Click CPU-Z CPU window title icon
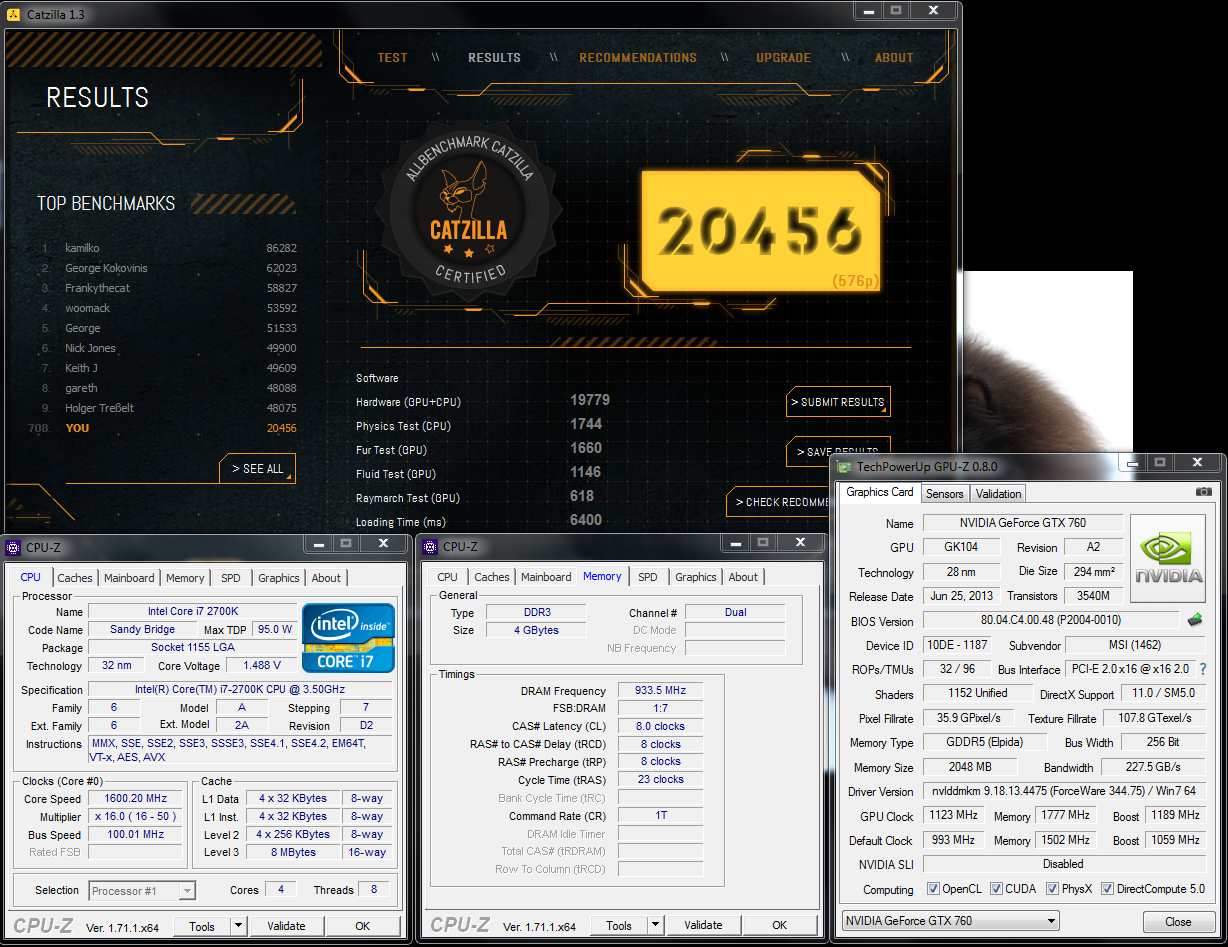Viewport: 1228px width, 947px height. pyautogui.click(x=13, y=547)
